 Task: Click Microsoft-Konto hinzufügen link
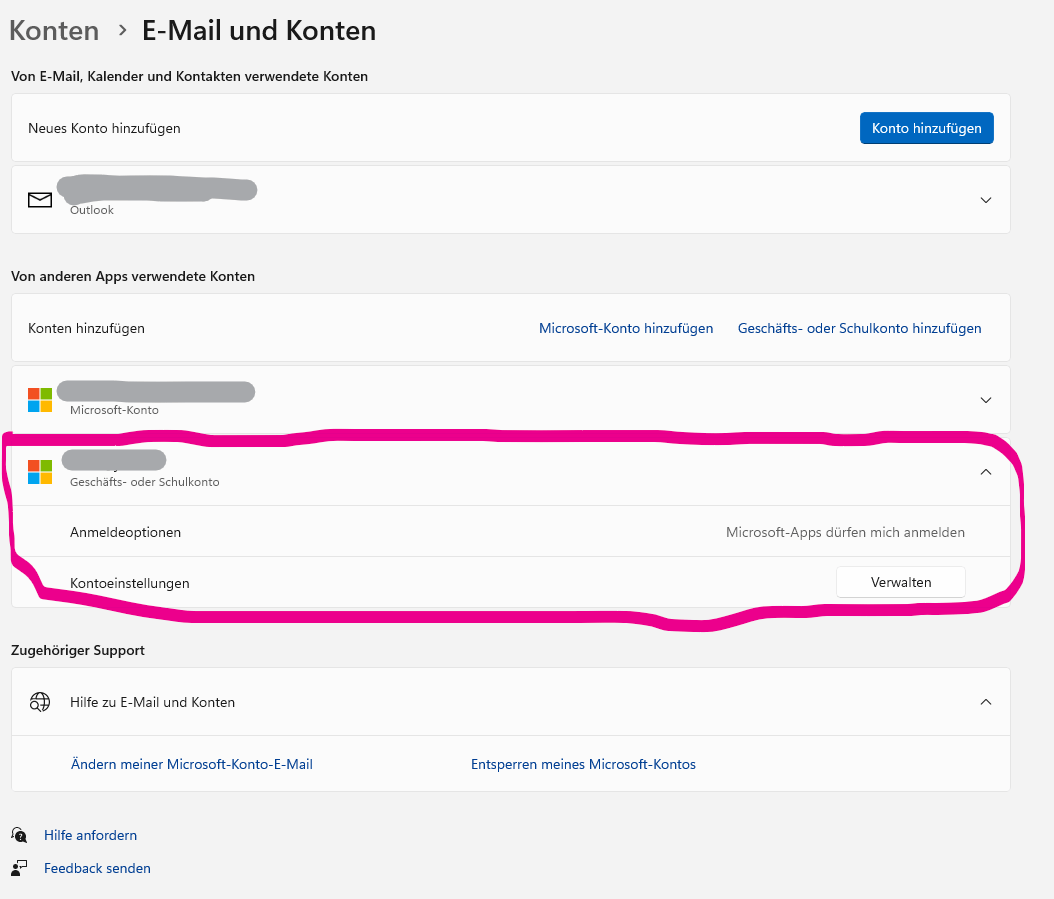tap(626, 328)
